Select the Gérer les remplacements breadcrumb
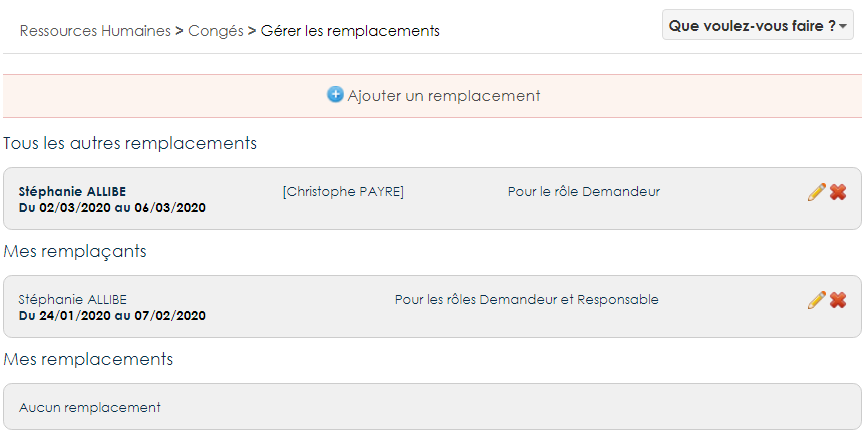 tap(350, 31)
